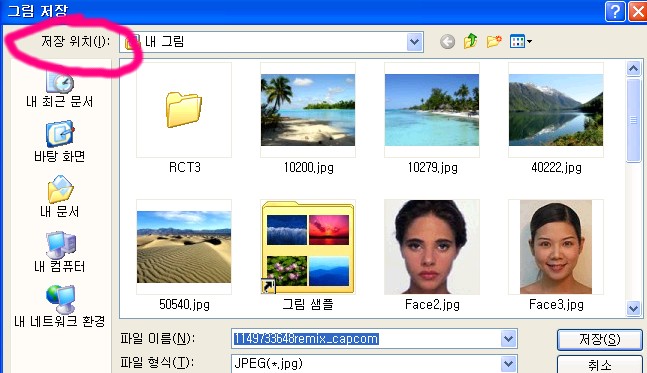Close the 그림 저장 dialog
This screenshot has height=373, width=647.
pos(638,11)
